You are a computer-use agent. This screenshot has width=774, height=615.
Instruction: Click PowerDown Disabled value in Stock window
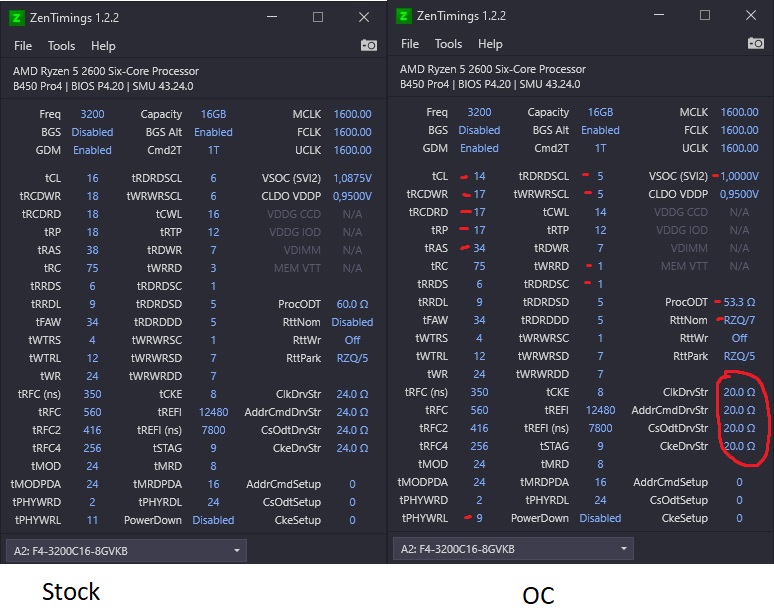pyautogui.click(x=213, y=520)
